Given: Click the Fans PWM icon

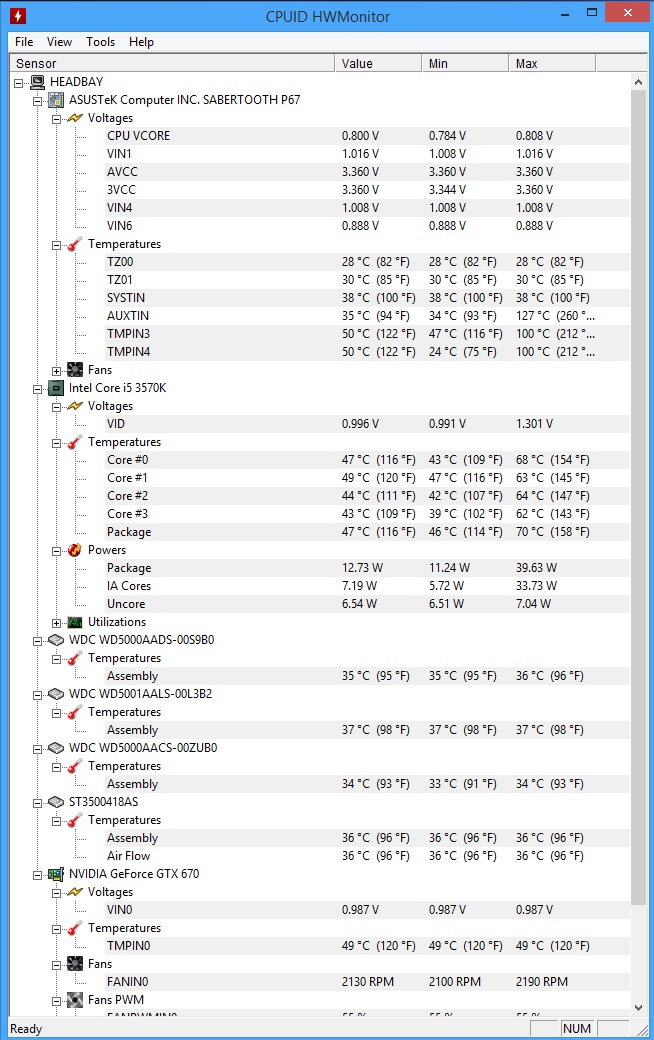Looking at the screenshot, I should [75, 1000].
